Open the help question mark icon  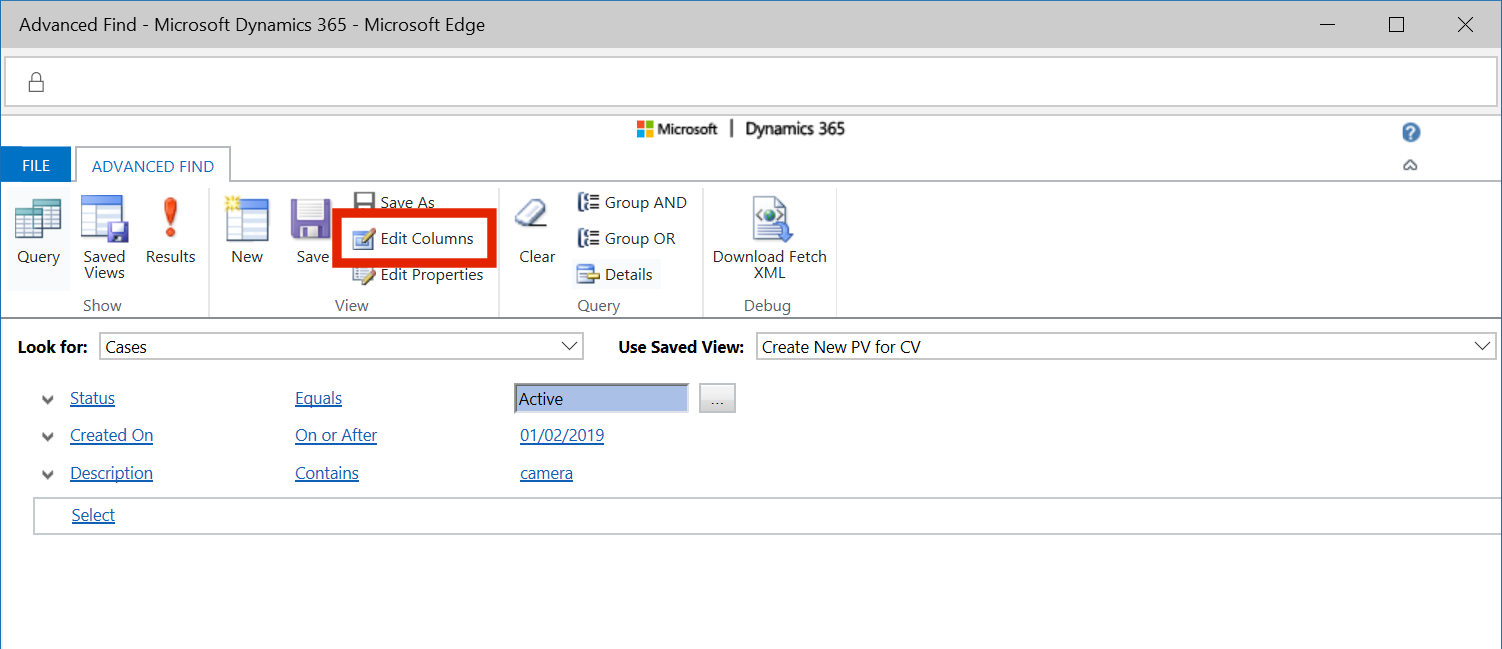(1411, 132)
